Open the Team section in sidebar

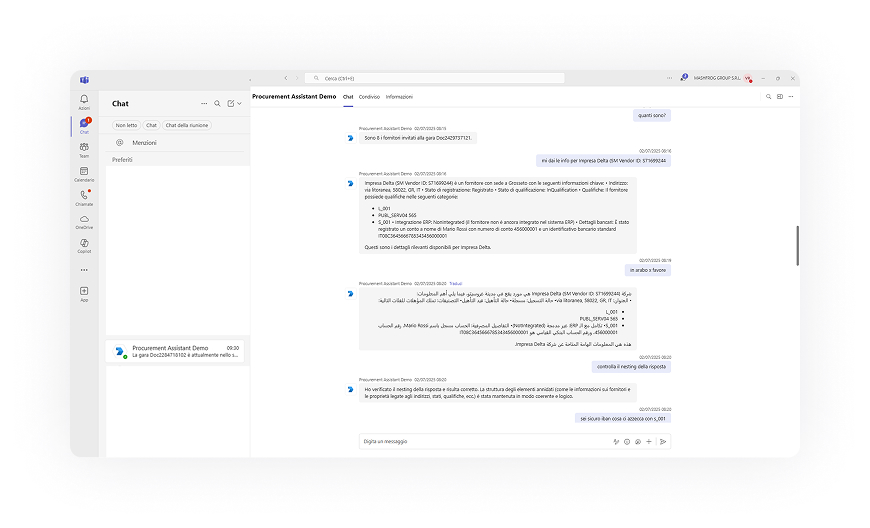84,149
